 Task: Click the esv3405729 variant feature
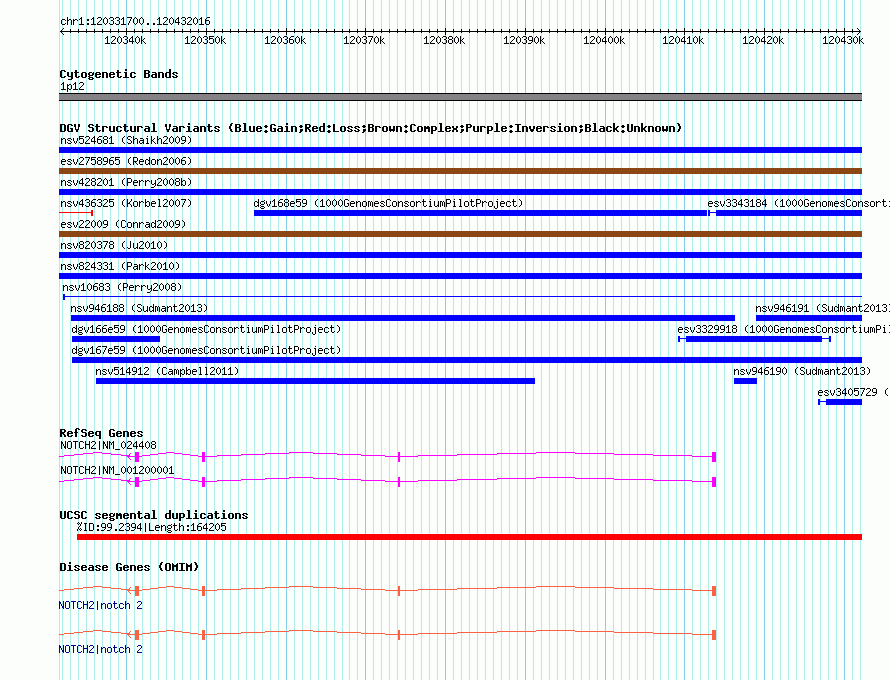coord(842,402)
